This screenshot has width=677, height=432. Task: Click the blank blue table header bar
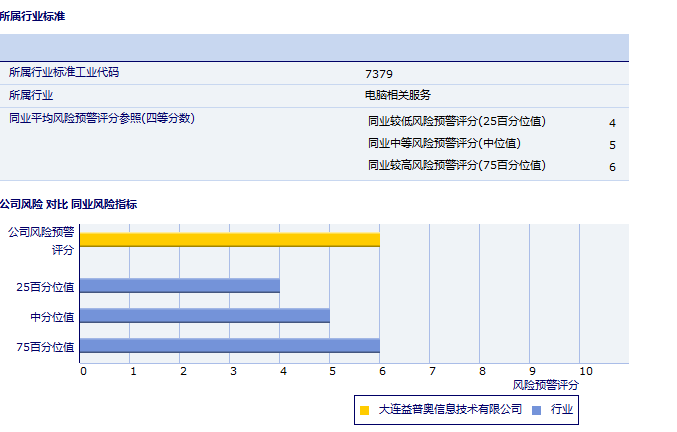tap(314, 47)
